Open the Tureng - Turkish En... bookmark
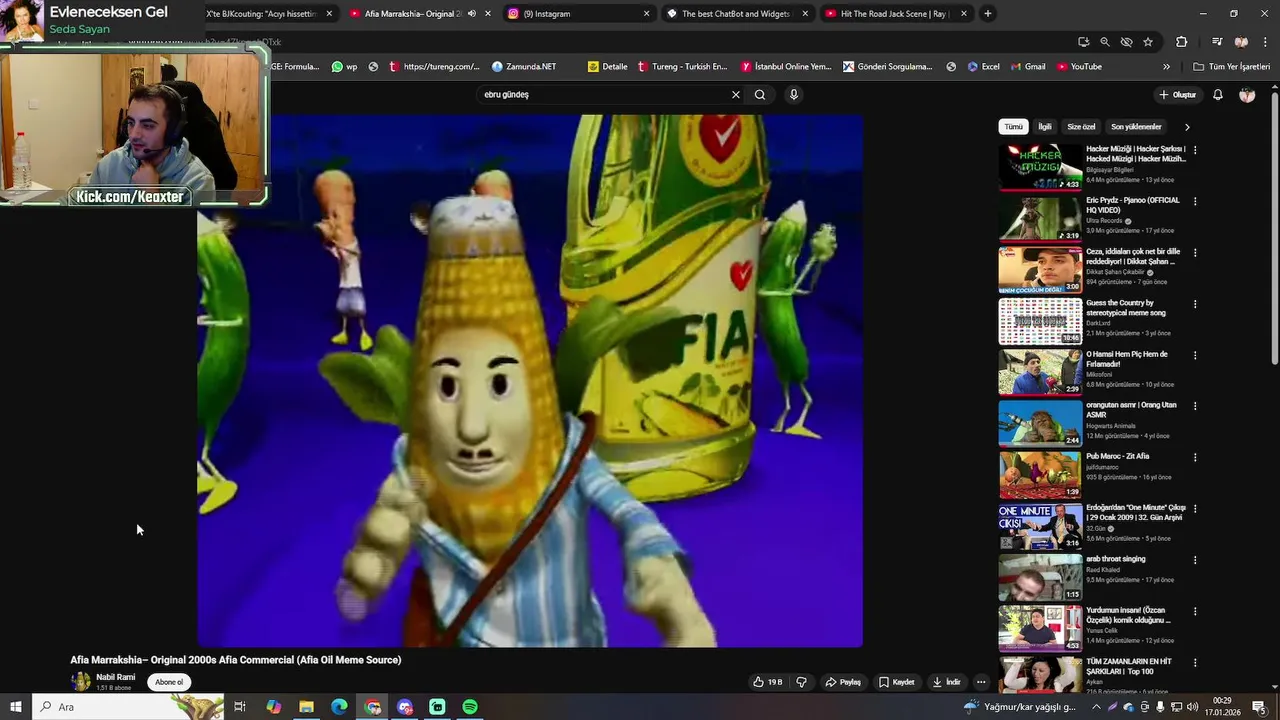 pos(682,67)
